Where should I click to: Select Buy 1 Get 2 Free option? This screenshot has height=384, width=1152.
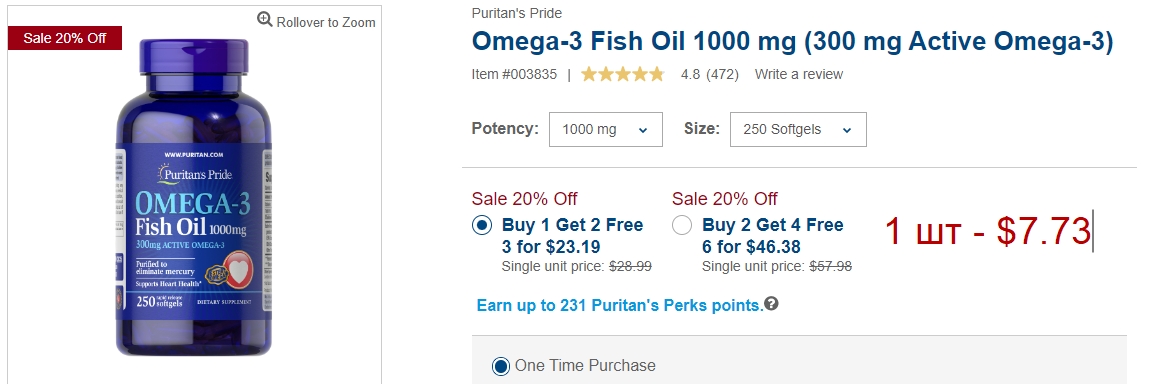pyautogui.click(x=482, y=225)
